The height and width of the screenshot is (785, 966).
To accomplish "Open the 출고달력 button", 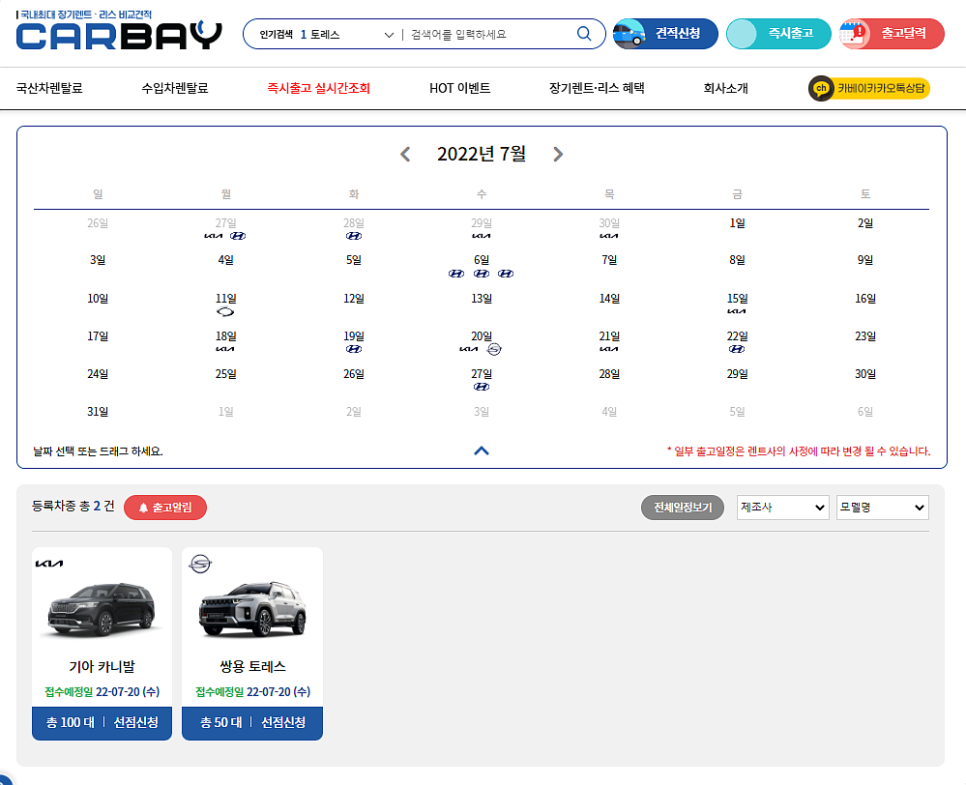I will pos(891,33).
